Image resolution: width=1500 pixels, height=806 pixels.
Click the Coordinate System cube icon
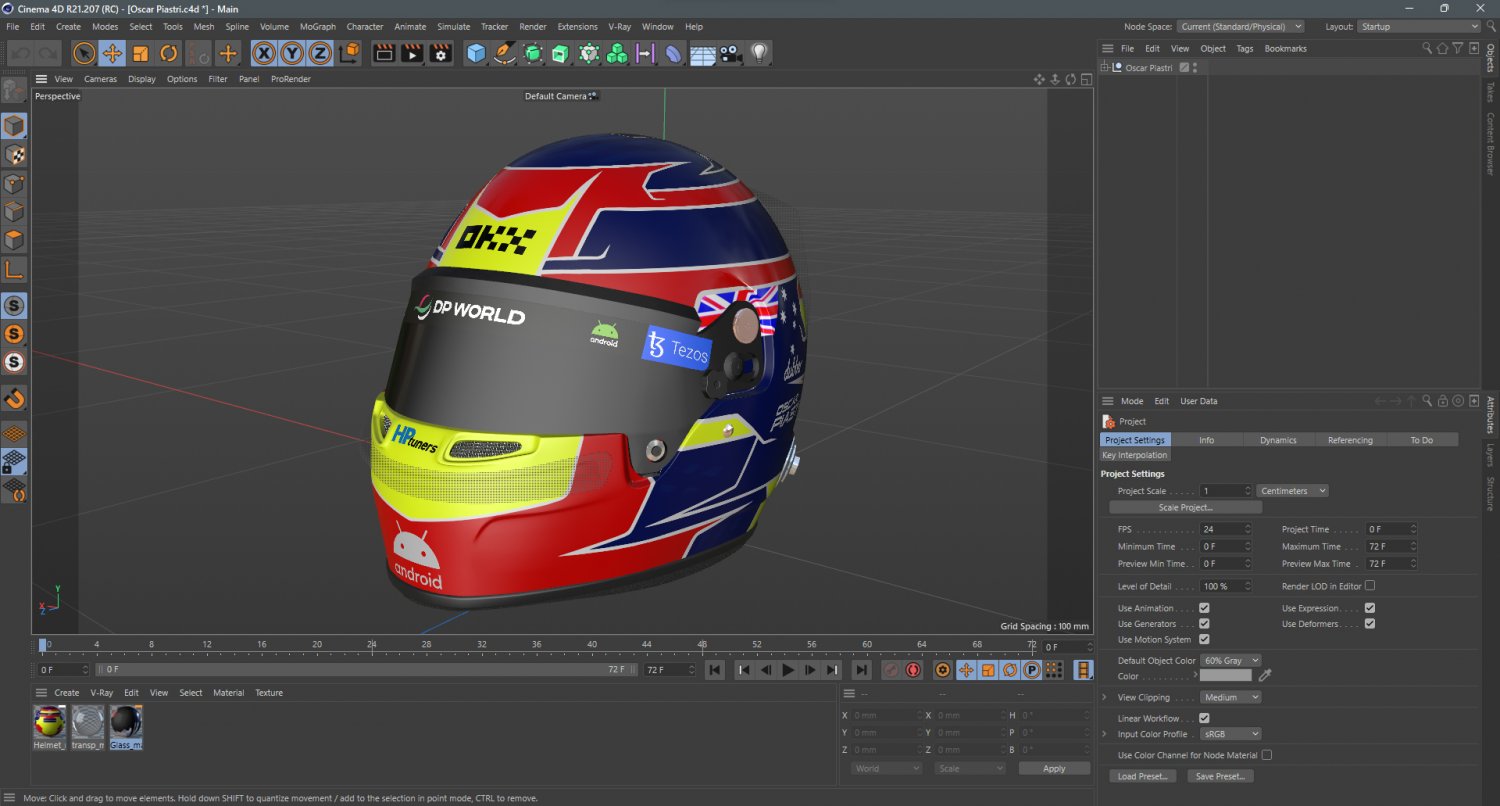coord(348,53)
